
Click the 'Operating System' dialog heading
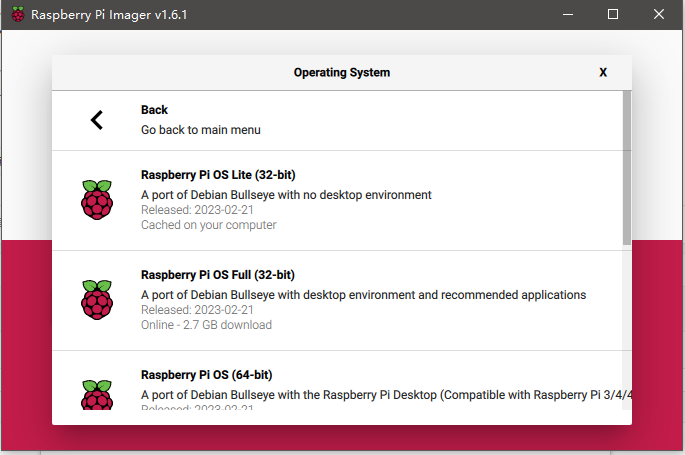(342, 72)
